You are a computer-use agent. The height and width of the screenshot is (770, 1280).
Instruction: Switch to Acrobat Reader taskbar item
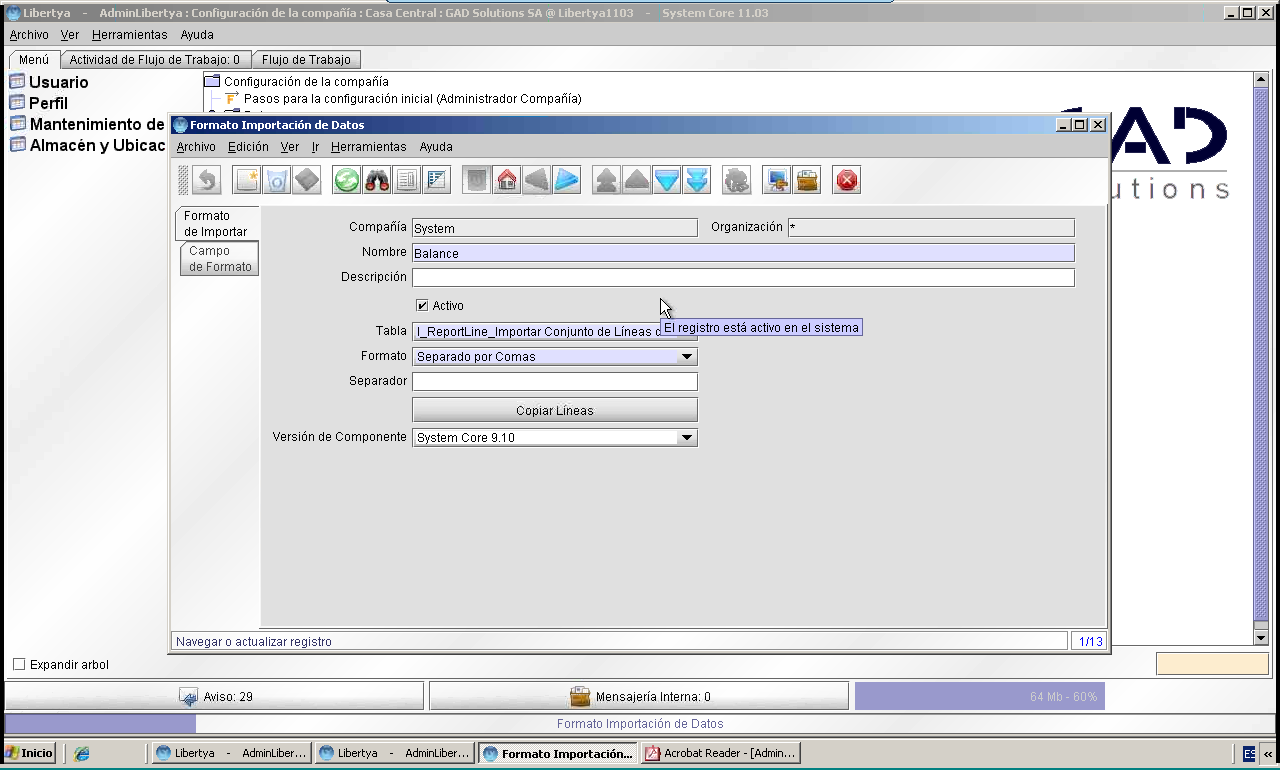[x=721, y=753]
